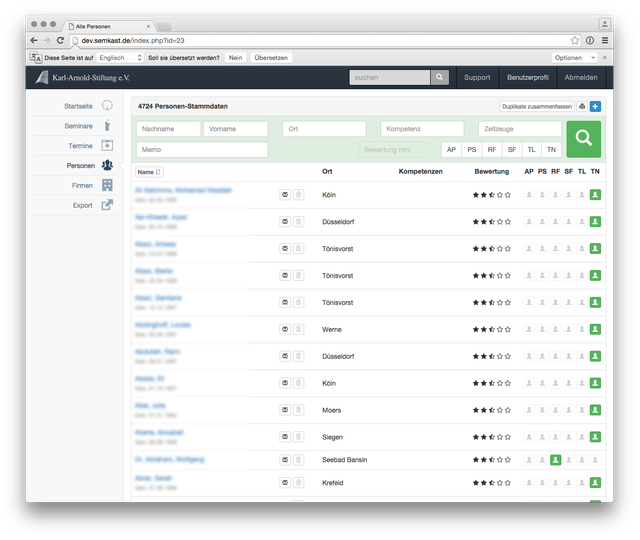Click the magnifier icon in top search bar

[440, 77]
